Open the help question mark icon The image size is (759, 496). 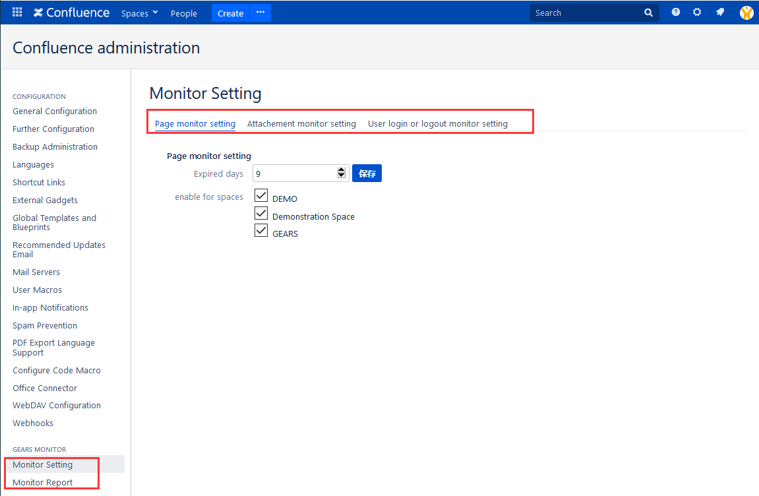[x=675, y=12]
